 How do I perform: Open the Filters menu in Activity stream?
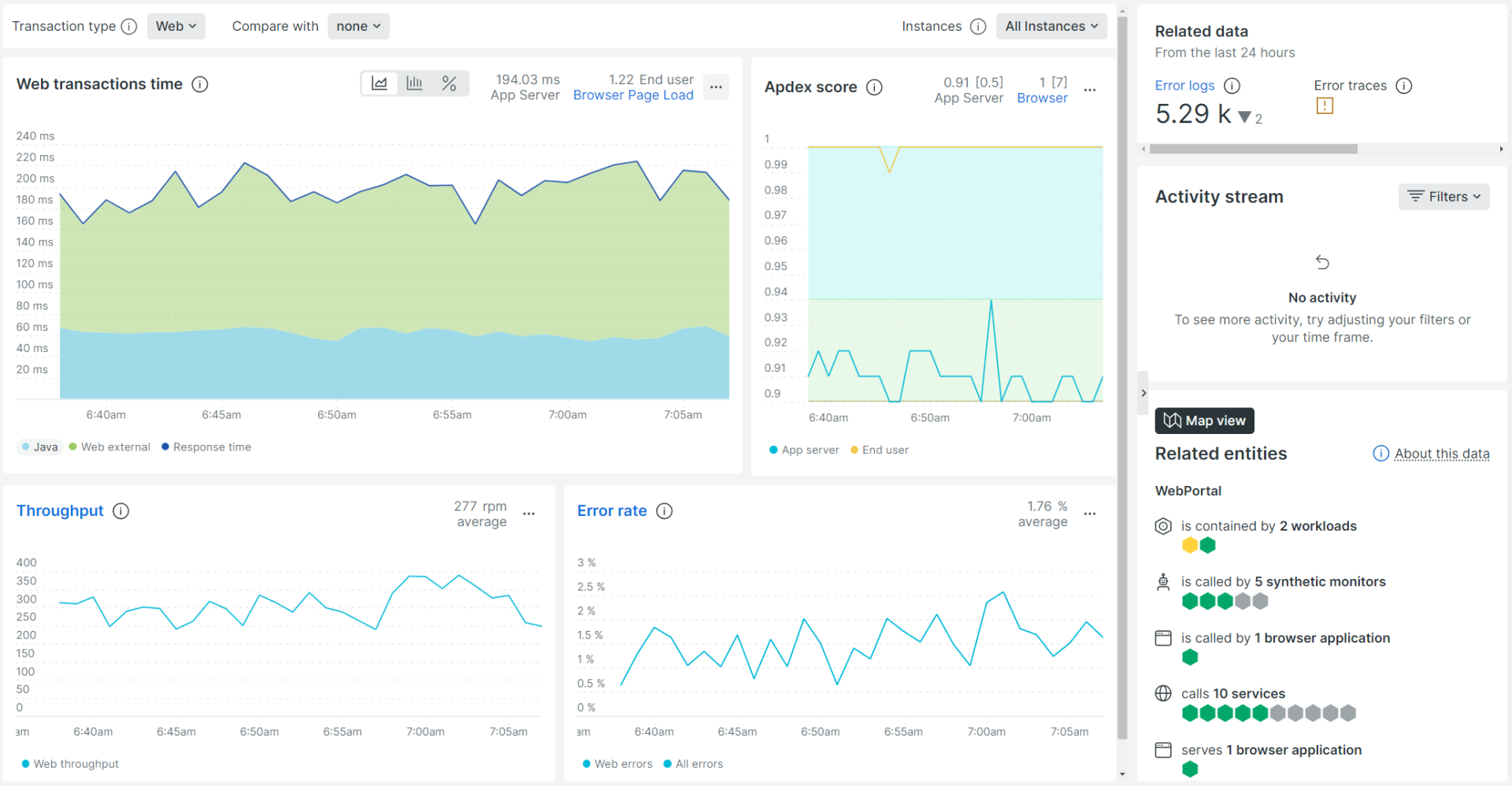[x=1443, y=196]
